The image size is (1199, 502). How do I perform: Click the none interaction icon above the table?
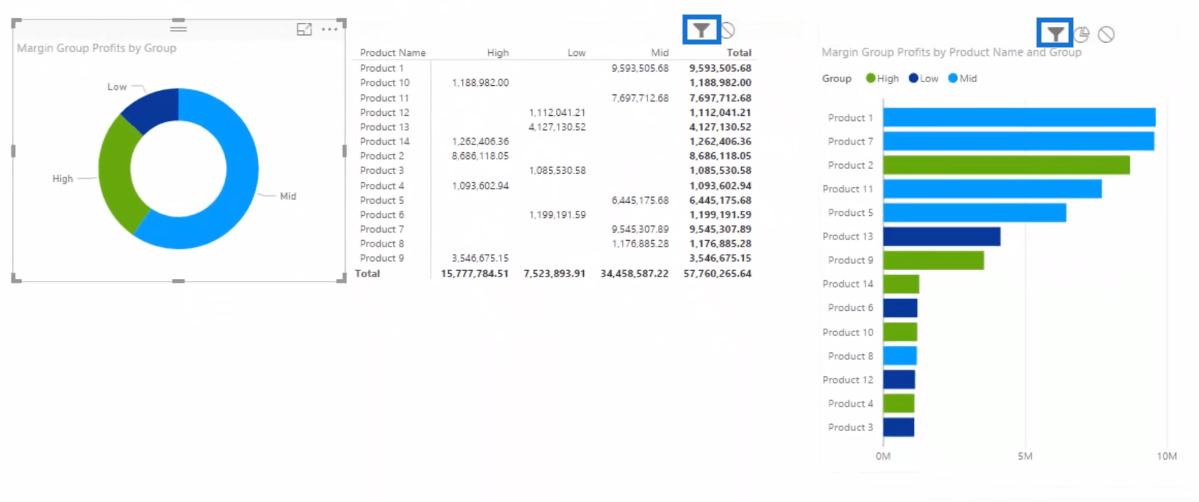[x=727, y=31]
